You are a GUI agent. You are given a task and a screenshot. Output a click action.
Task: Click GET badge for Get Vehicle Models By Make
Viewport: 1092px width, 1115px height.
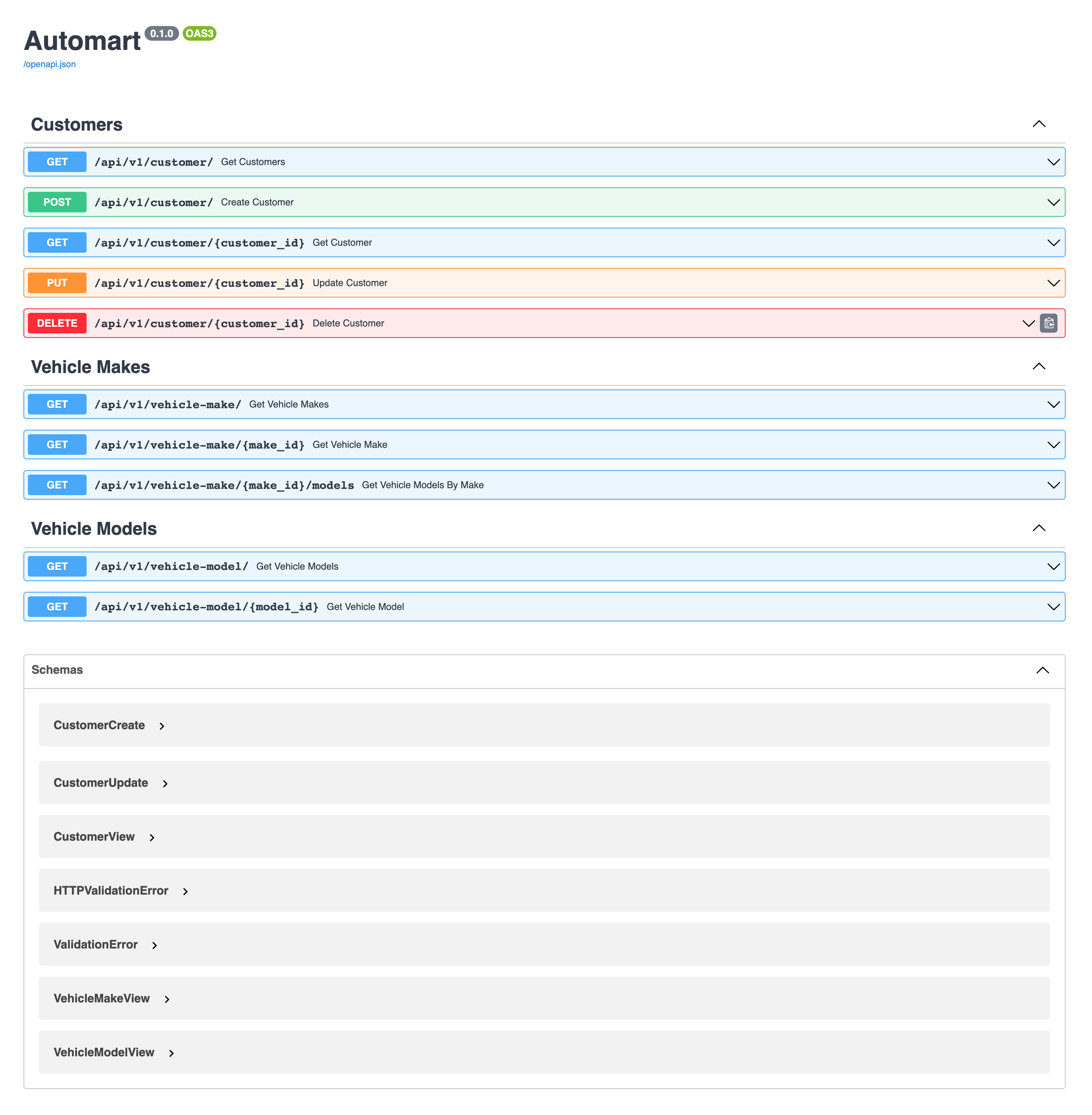57,485
